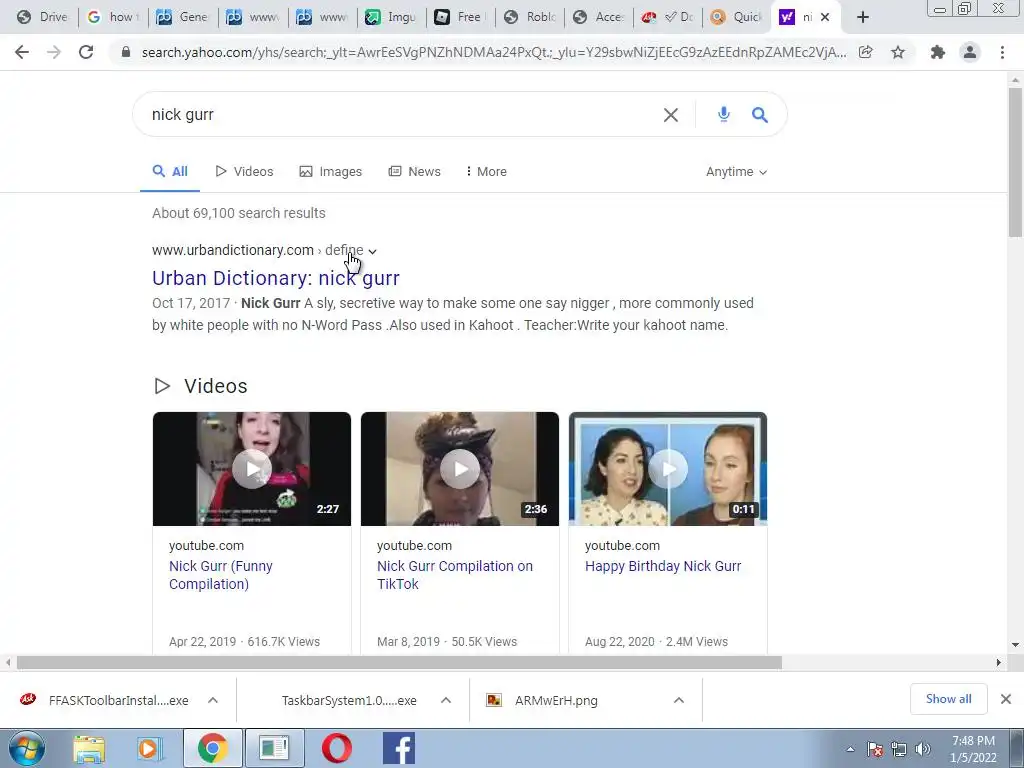Select the All search filter
1024x768 pixels.
pos(170,172)
